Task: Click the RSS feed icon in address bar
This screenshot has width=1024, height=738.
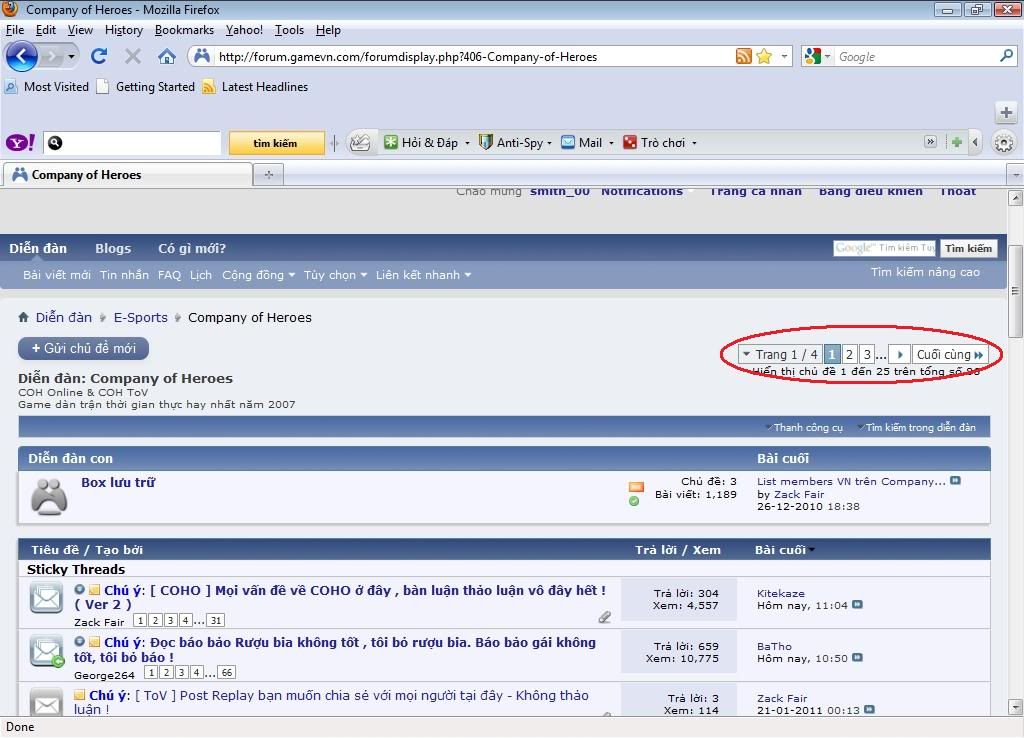Action: (743, 57)
